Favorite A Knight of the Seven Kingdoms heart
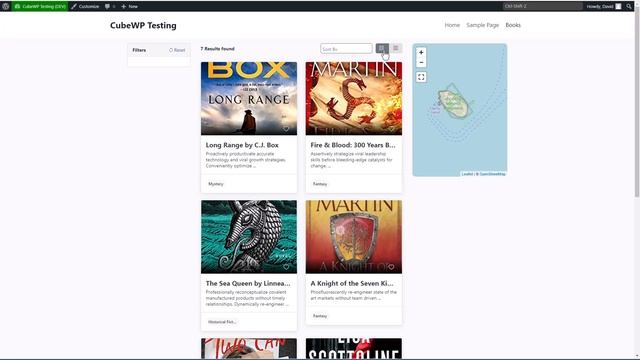The height and width of the screenshot is (360, 640). point(391,267)
